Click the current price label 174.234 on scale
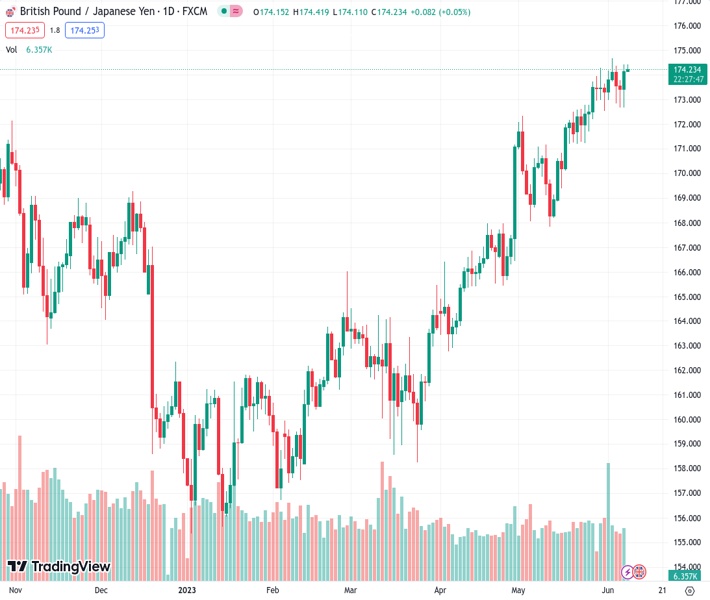 (686, 69)
